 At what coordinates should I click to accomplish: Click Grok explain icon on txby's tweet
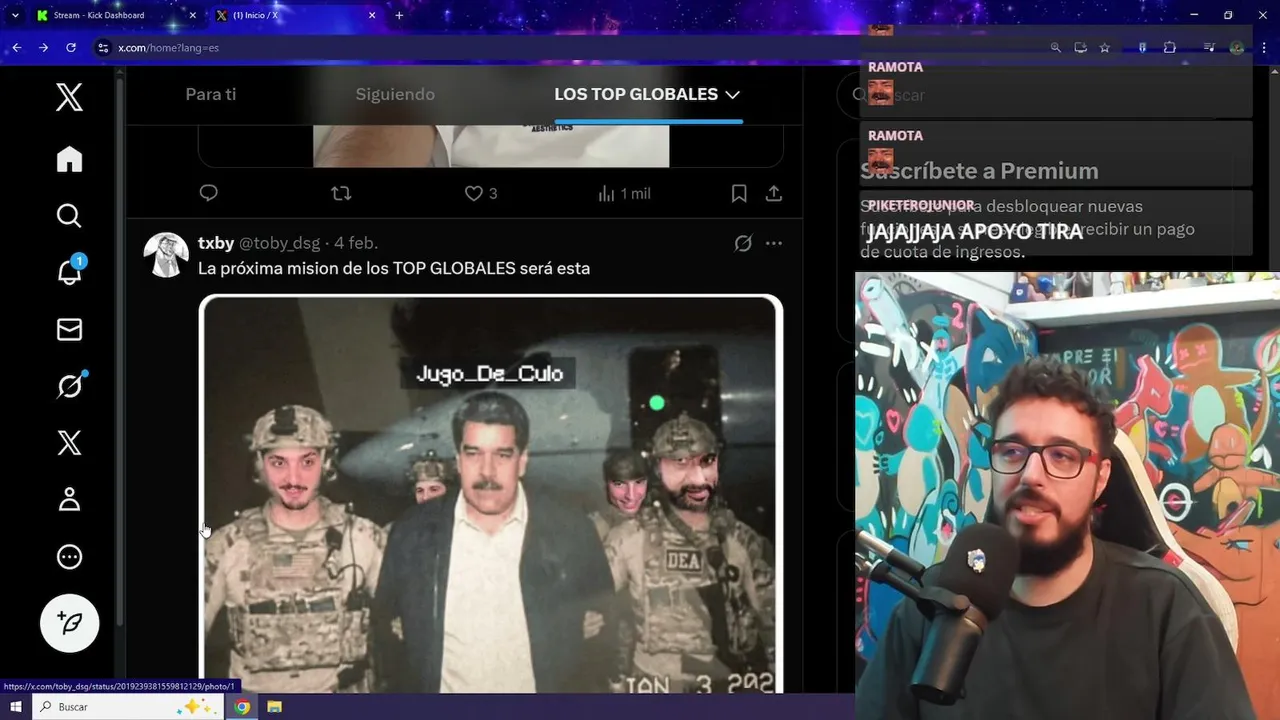[x=743, y=243]
